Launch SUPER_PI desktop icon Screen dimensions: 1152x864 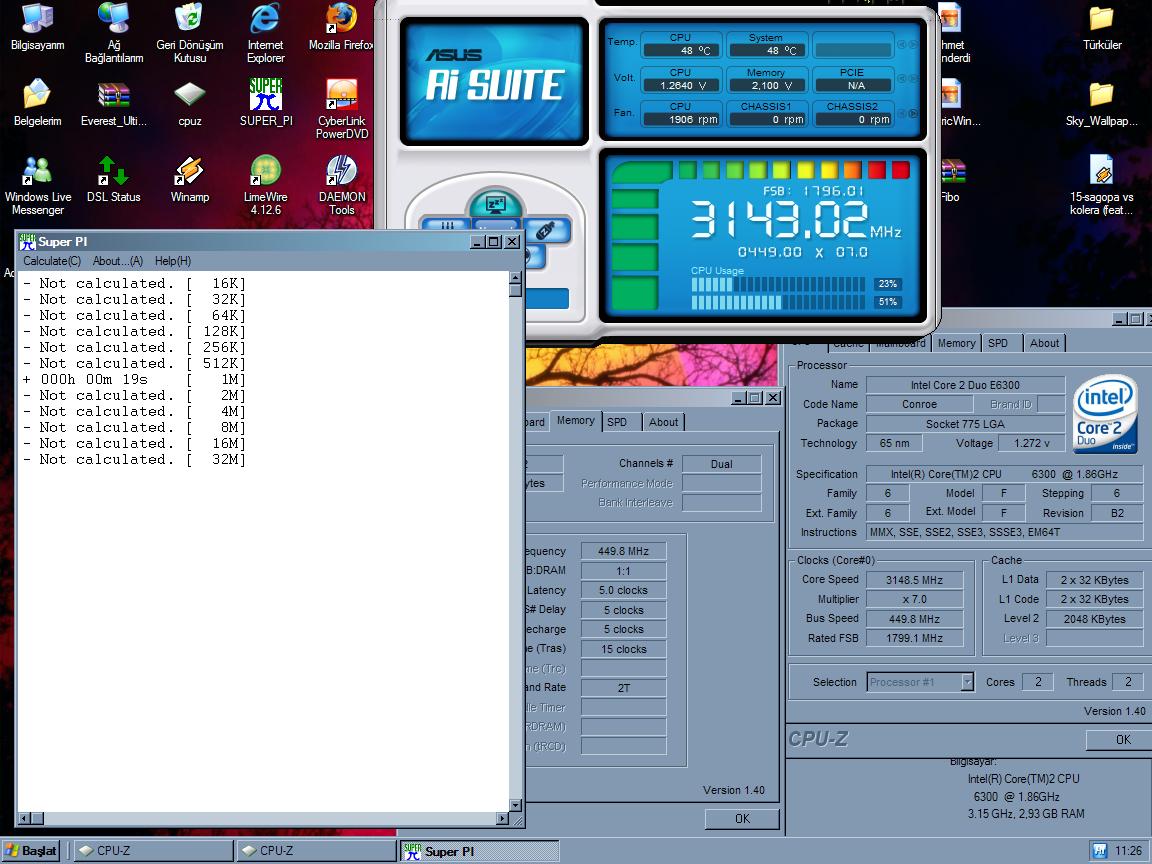(x=266, y=103)
